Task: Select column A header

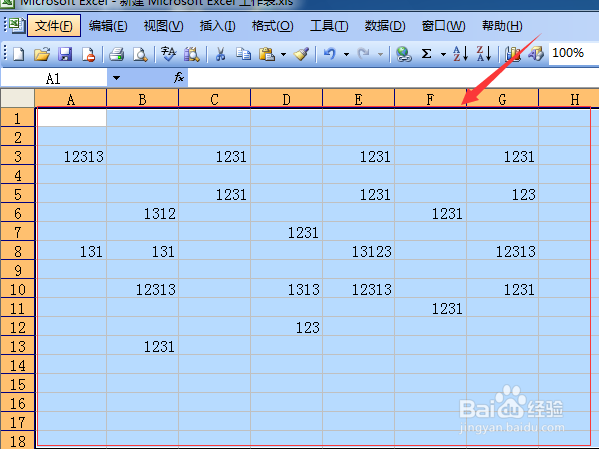Action: [x=71, y=99]
